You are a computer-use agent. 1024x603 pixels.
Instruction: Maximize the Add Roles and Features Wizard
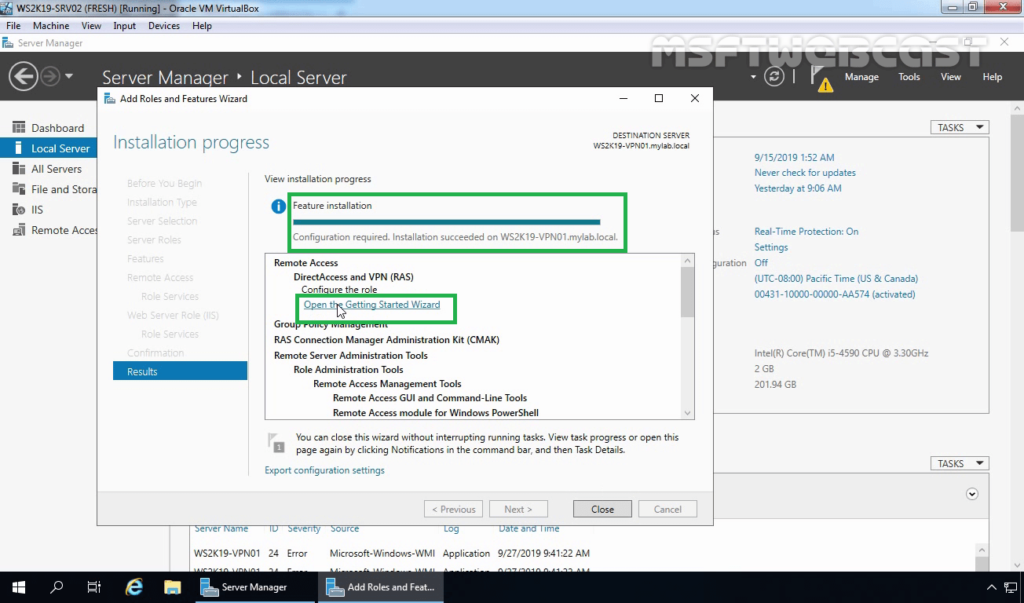tap(658, 98)
